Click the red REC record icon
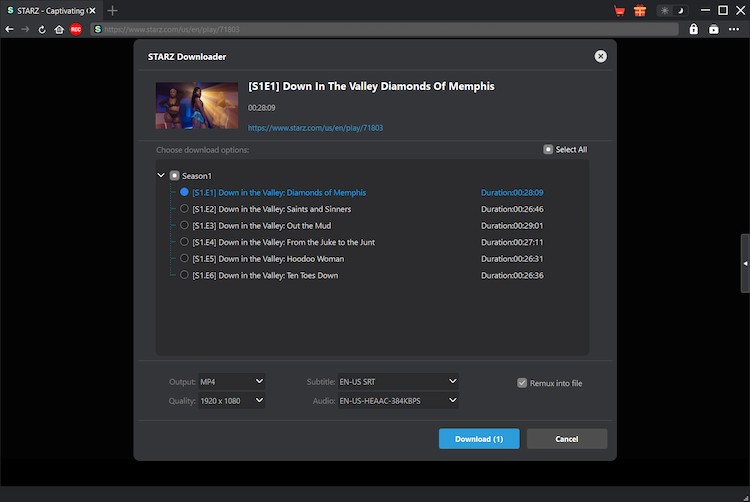Screen dimensions: 750x502 (76, 30)
